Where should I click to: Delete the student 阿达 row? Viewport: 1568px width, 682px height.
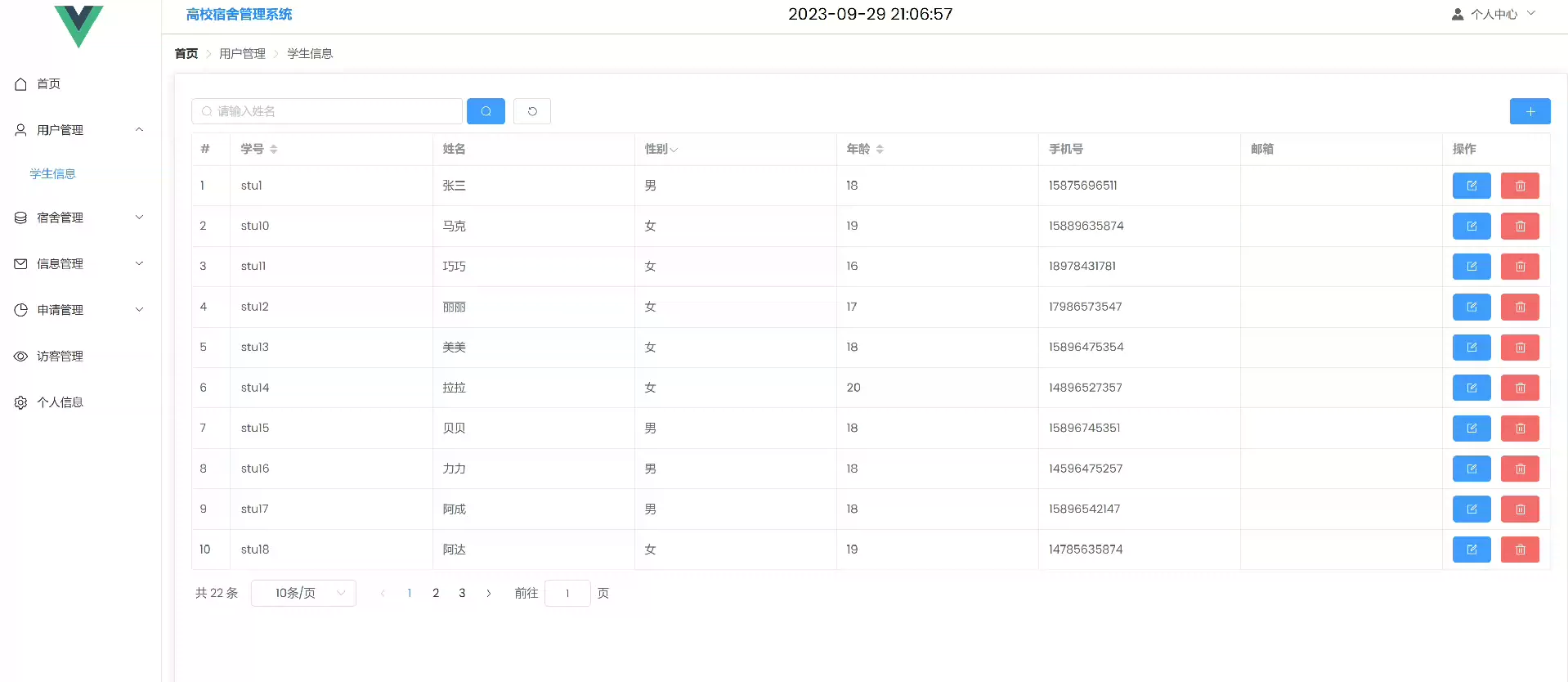1520,550
